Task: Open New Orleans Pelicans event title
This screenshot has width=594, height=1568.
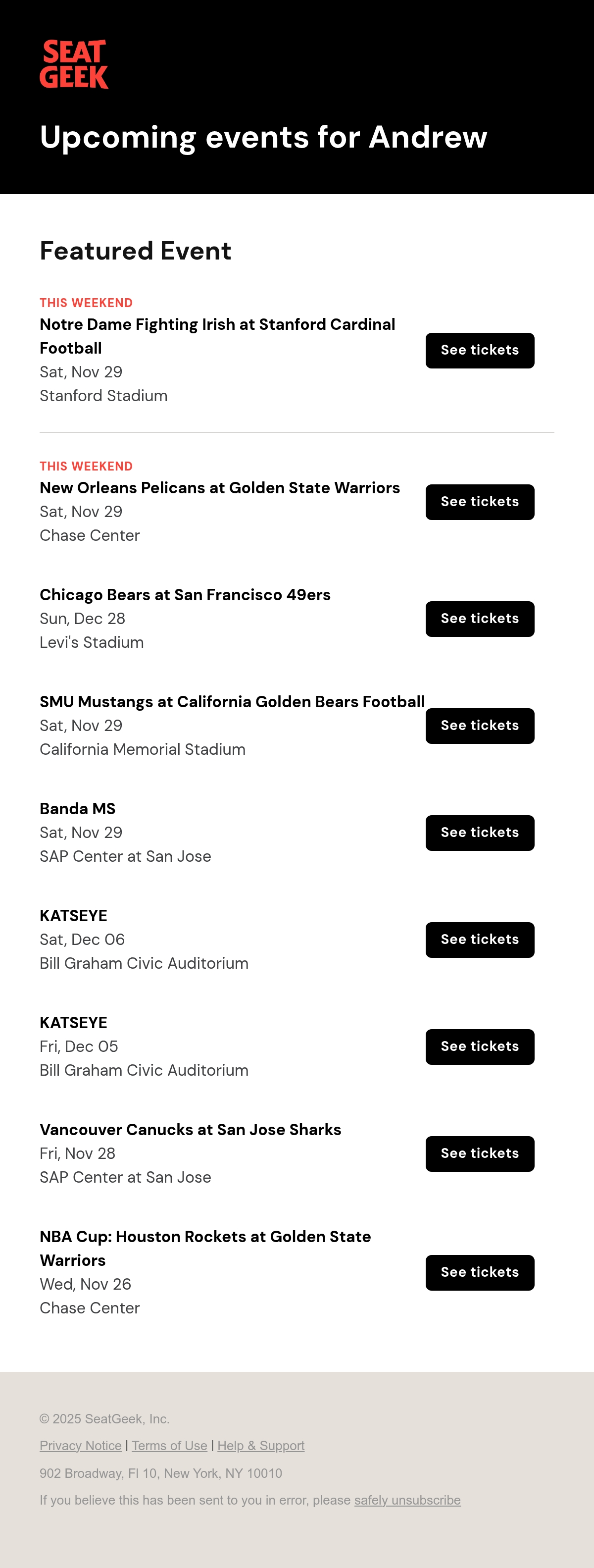Action: click(220, 487)
